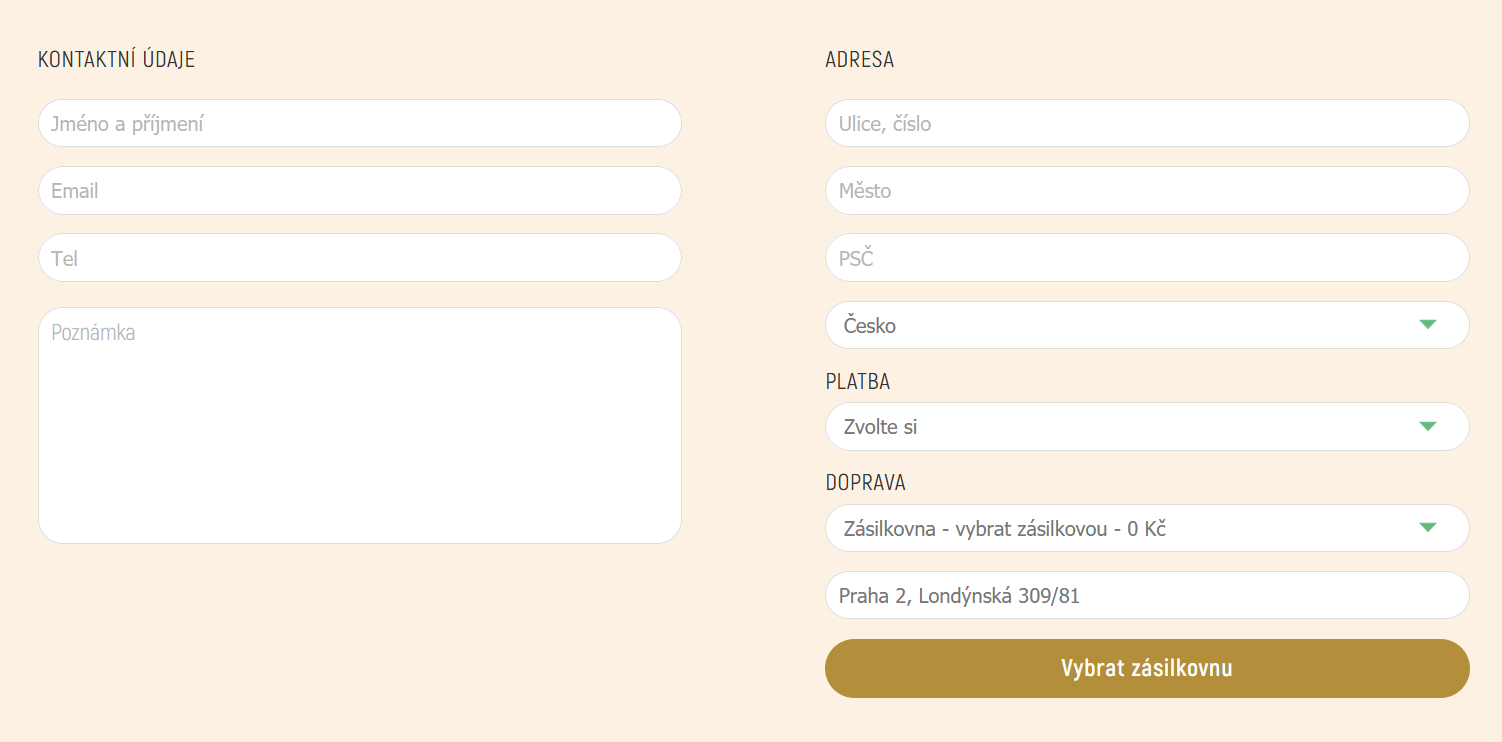
Task: Open the Česko country dropdown
Action: pos(1147,325)
